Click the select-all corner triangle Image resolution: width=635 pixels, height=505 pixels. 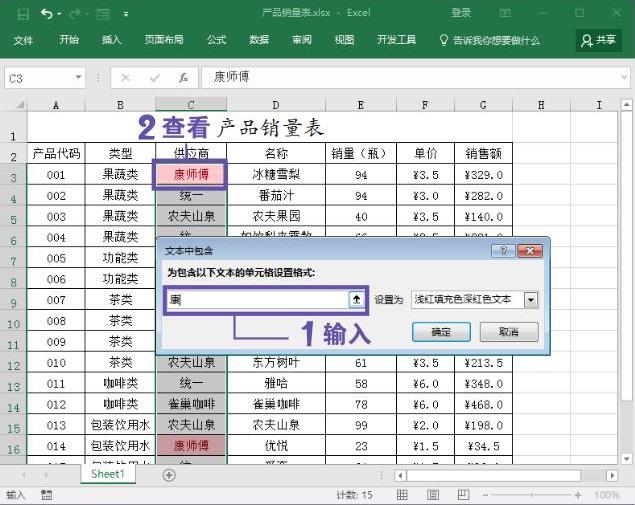(19, 105)
